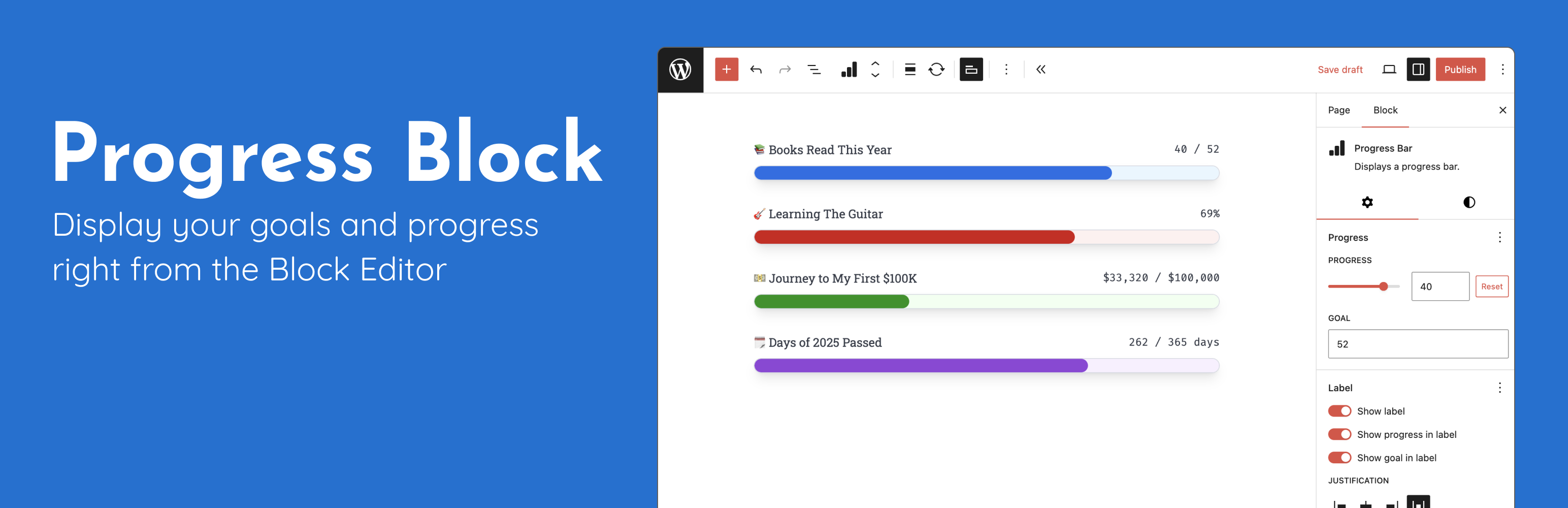
Task: Click the 'Books Read This Year' label
Action: pyautogui.click(x=830, y=150)
